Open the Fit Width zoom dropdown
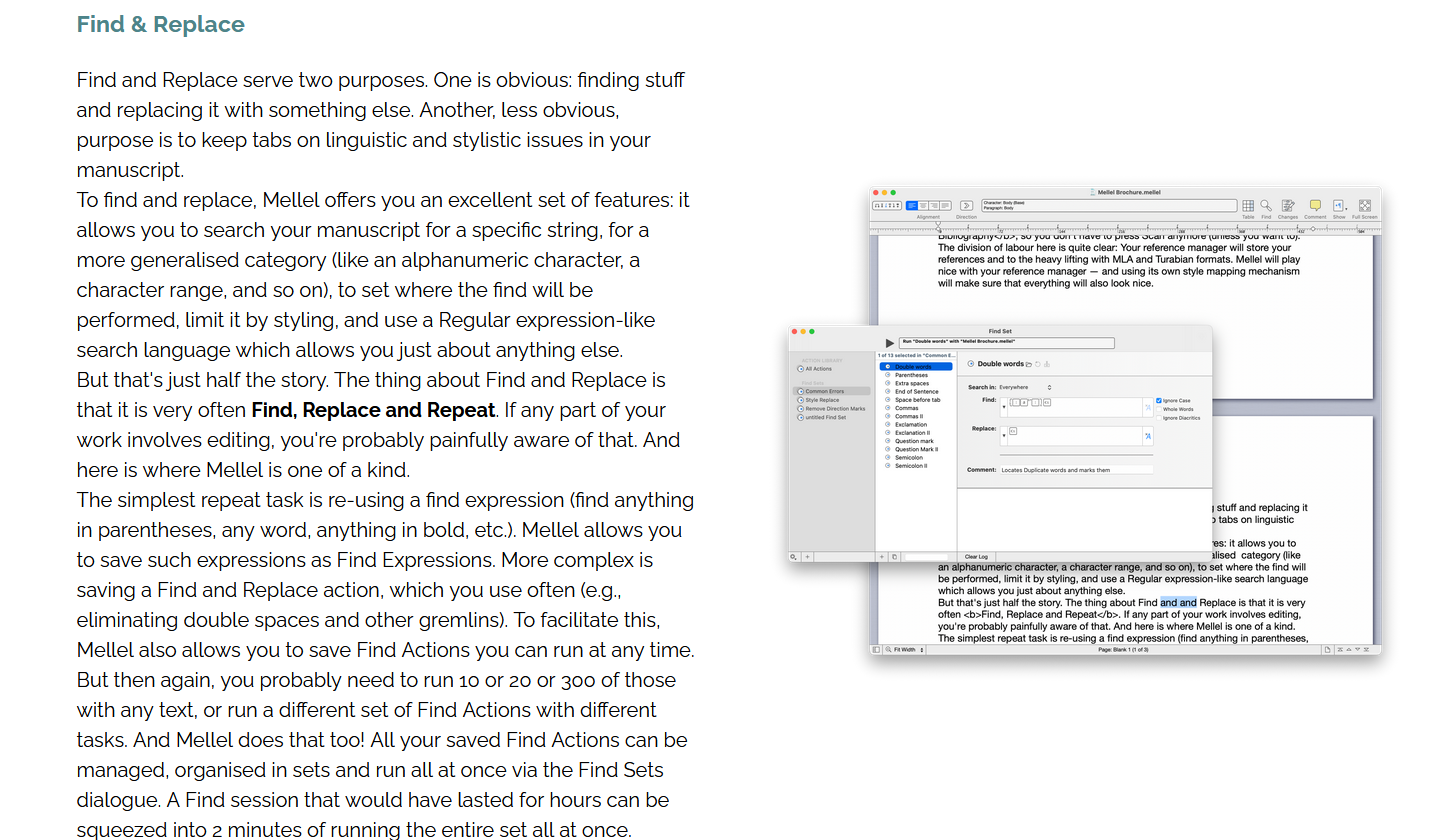The height and width of the screenshot is (840, 1433). pos(905,650)
